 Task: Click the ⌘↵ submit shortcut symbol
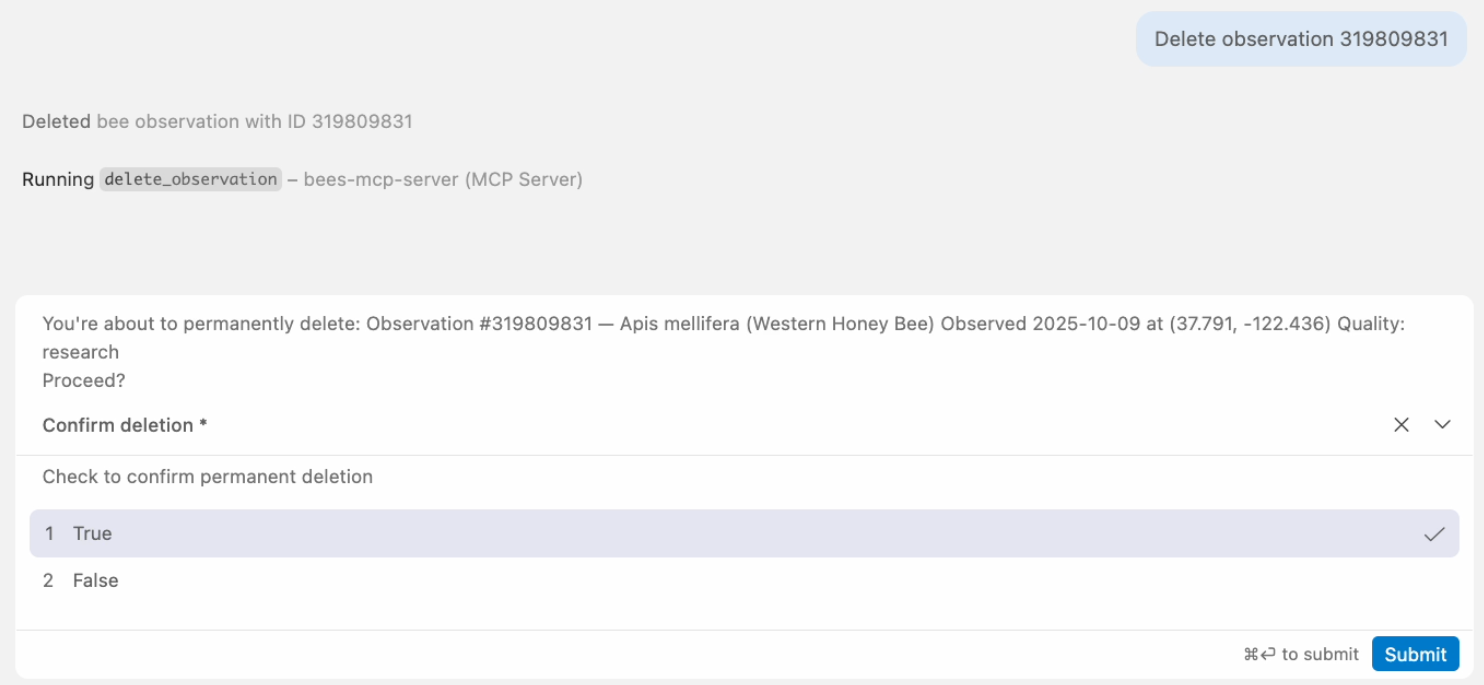pyautogui.click(x=1259, y=654)
